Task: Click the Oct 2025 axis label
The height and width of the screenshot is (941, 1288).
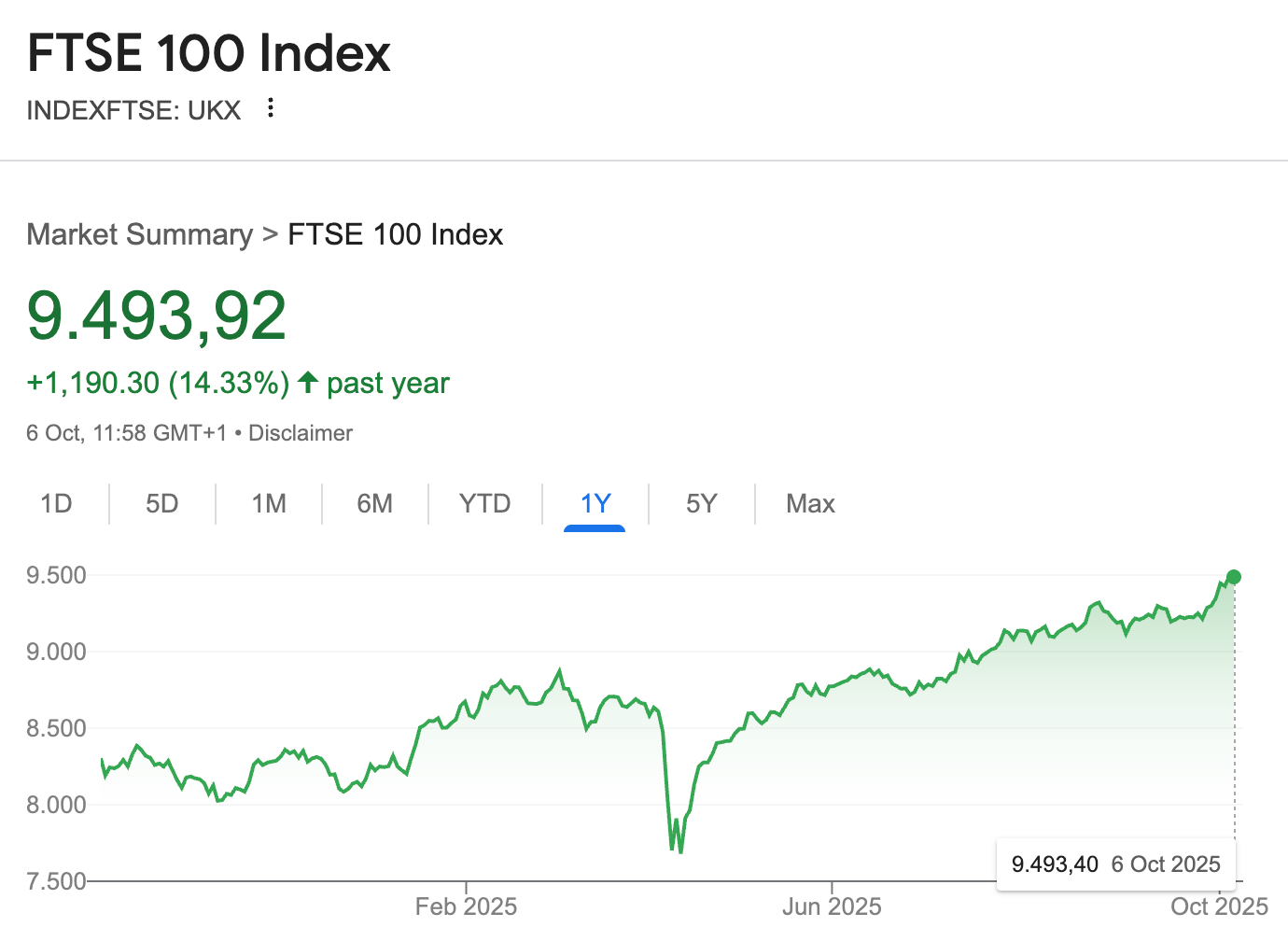Action: click(1219, 906)
